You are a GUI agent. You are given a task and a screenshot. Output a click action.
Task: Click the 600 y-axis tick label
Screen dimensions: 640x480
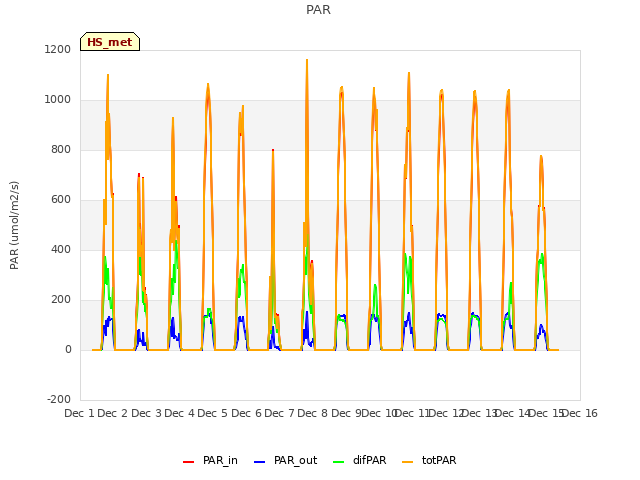61,200
